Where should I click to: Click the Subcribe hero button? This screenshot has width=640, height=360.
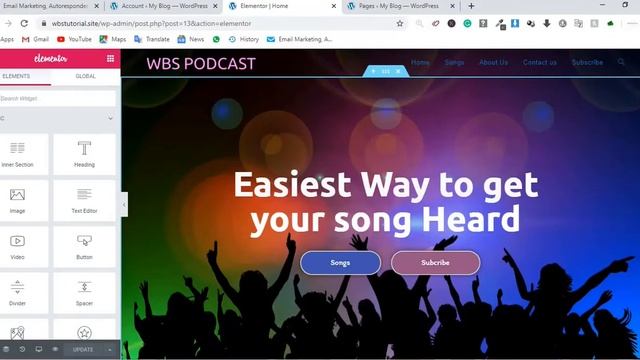(436, 263)
